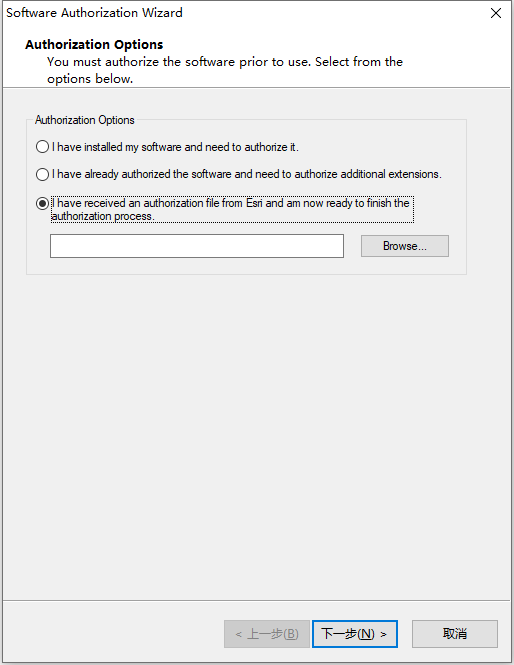This screenshot has height=665, width=514.
Task: Focus the authorization file path text box
Action: point(197,246)
